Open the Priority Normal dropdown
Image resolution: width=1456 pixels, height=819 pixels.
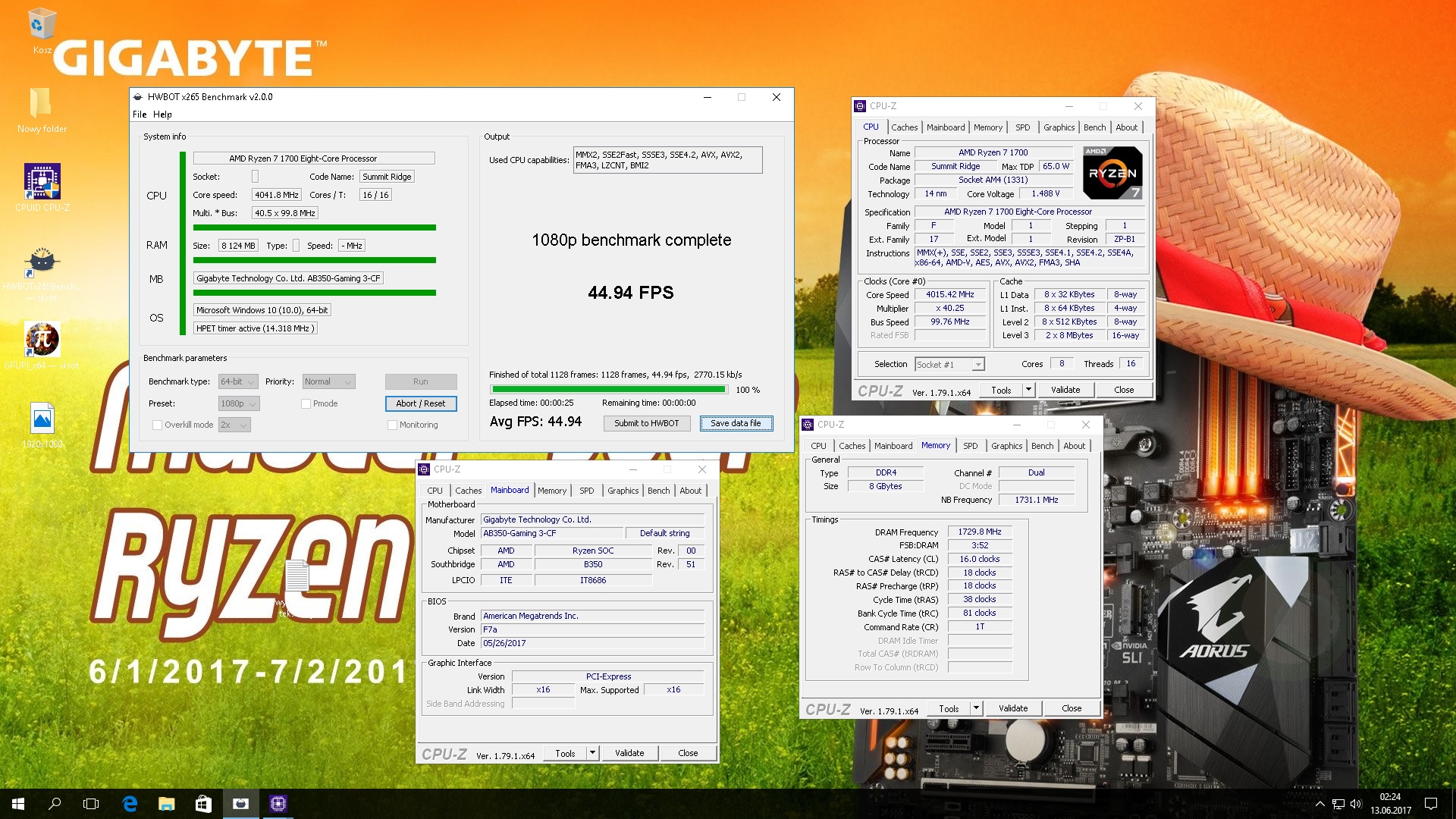(x=328, y=381)
